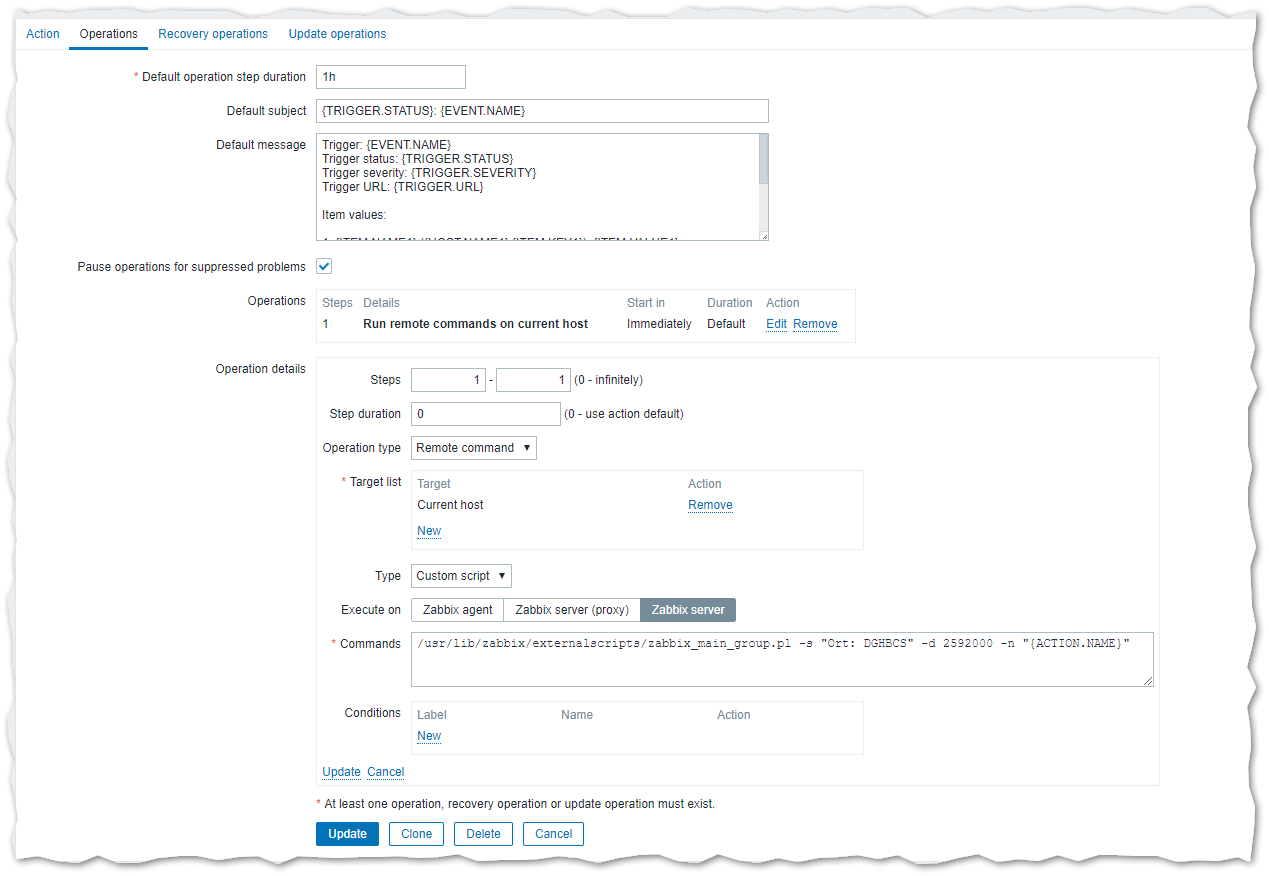Add New target to Target list
1269x876 pixels.
[x=429, y=531]
